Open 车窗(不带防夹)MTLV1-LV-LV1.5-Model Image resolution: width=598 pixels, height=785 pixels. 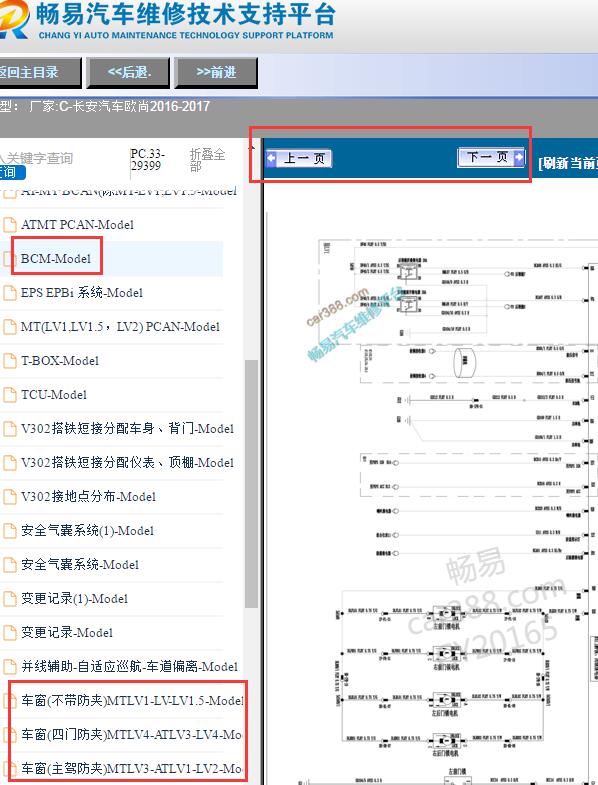132,700
